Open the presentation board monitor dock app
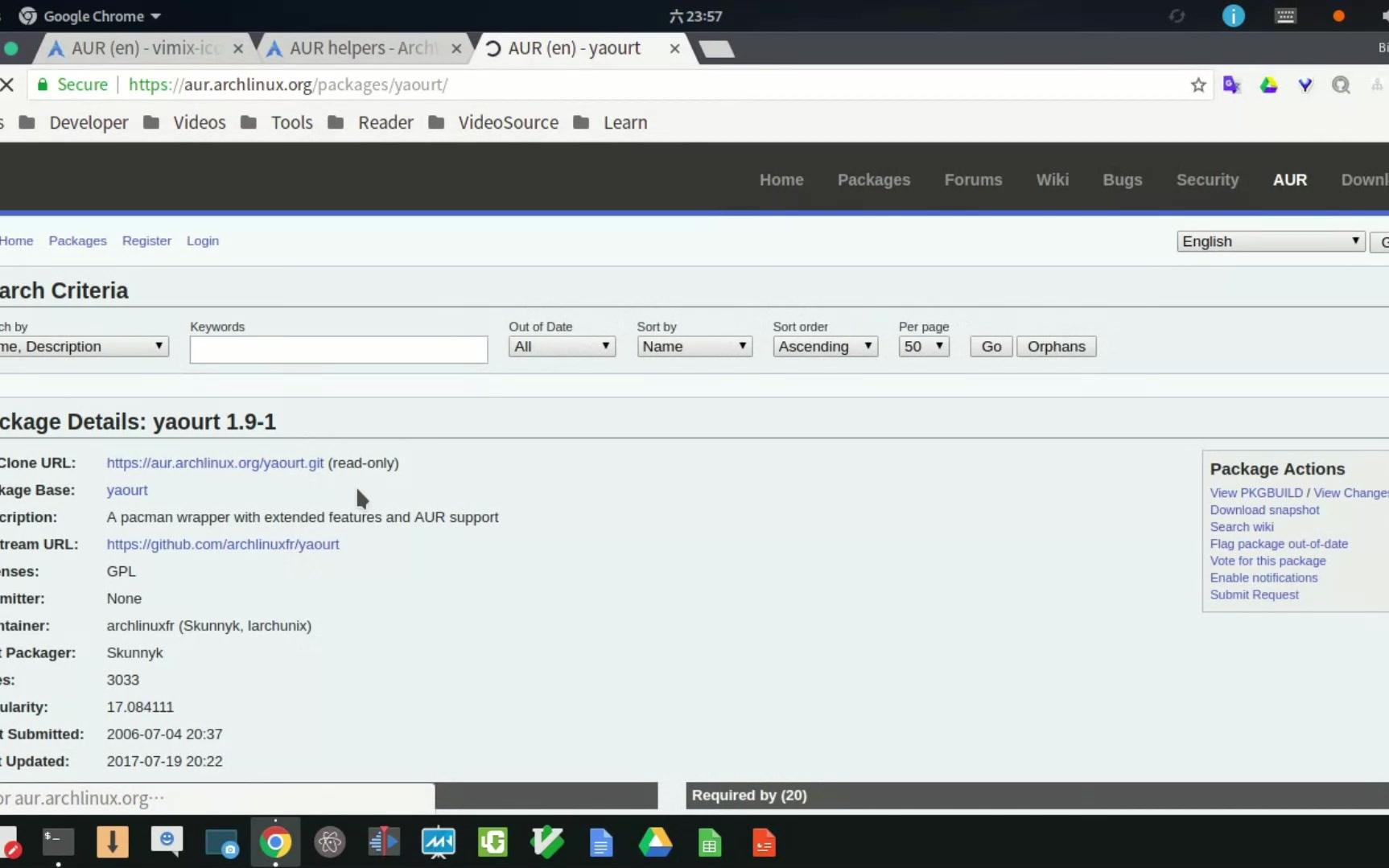The width and height of the screenshot is (1389, 868). 439,842
